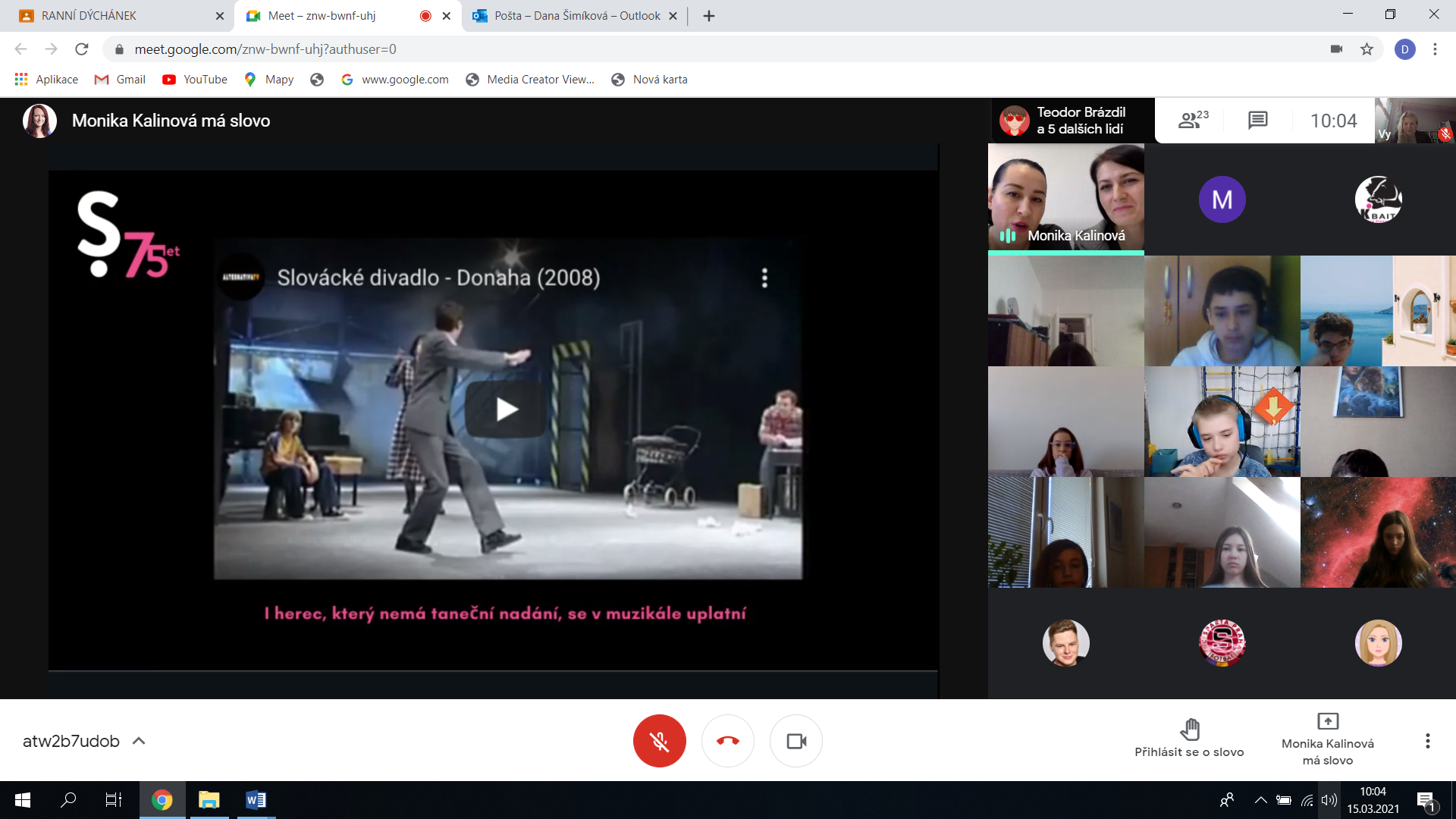
Task: Open camera permission icon in address bar
Action: pyautogui.click(x=1336, y=49)
